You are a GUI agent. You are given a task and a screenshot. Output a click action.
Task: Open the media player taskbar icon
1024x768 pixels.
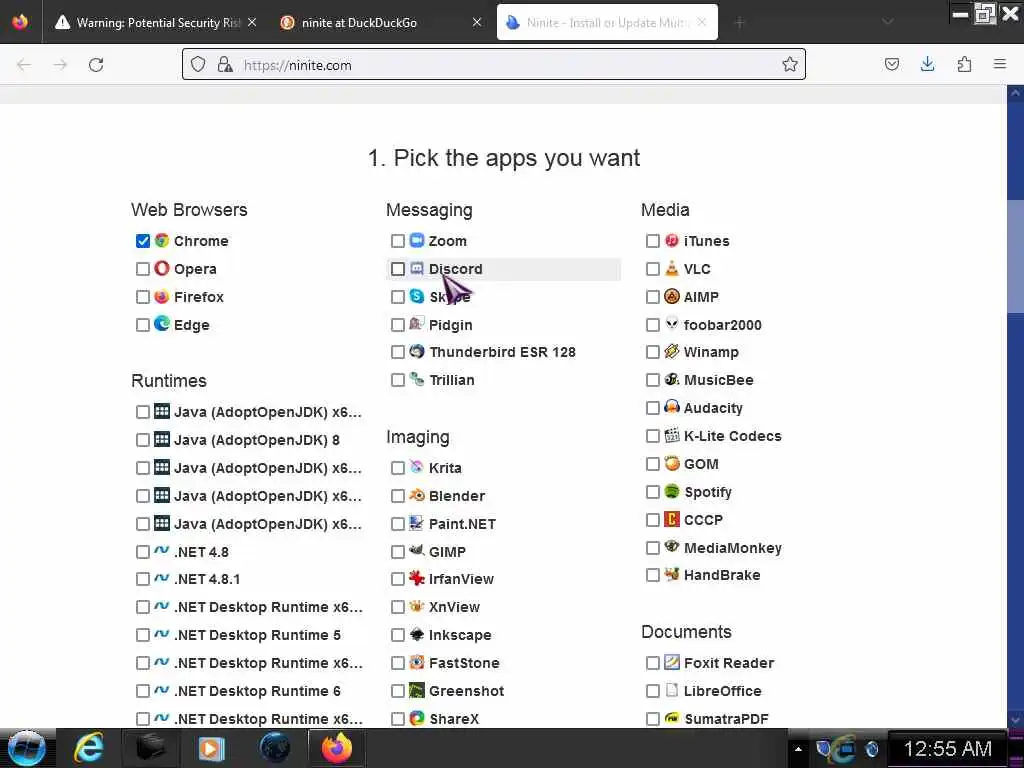pyautogui.click(x=211, y=748)
